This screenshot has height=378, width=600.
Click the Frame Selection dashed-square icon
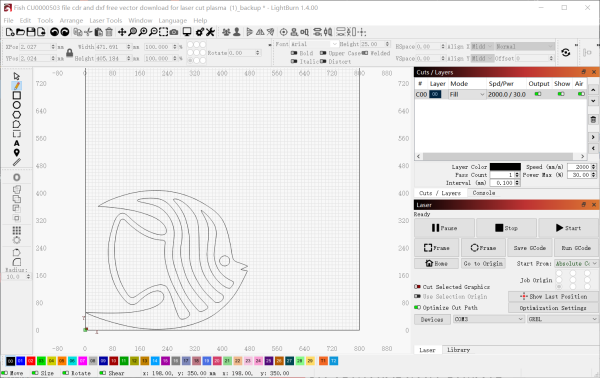click(x=163, y=32)
